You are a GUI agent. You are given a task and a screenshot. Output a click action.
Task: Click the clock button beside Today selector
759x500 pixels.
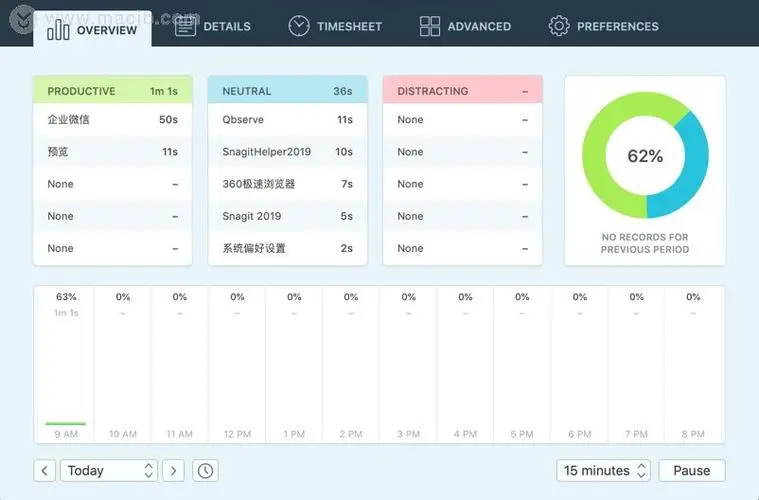coord(205,470)
